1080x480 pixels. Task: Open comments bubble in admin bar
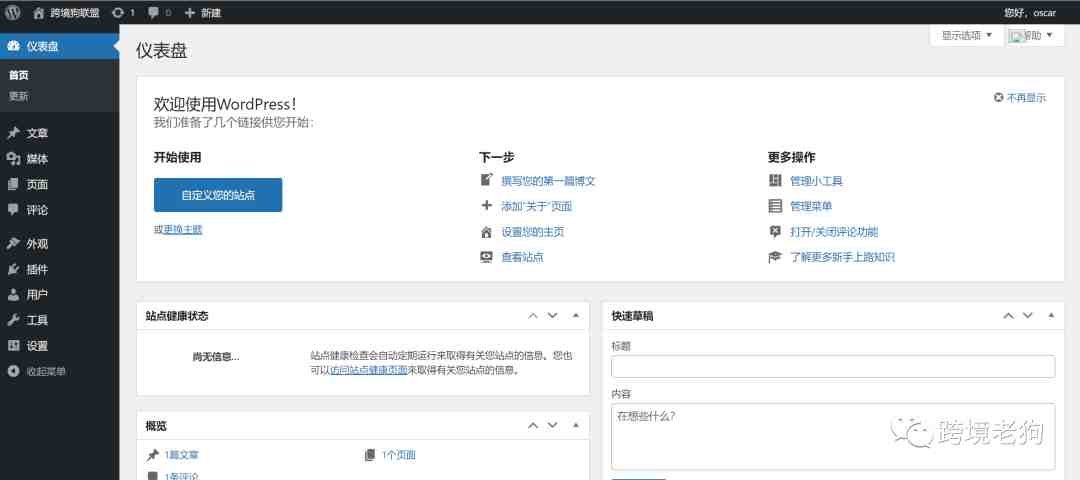click(160, 12)
